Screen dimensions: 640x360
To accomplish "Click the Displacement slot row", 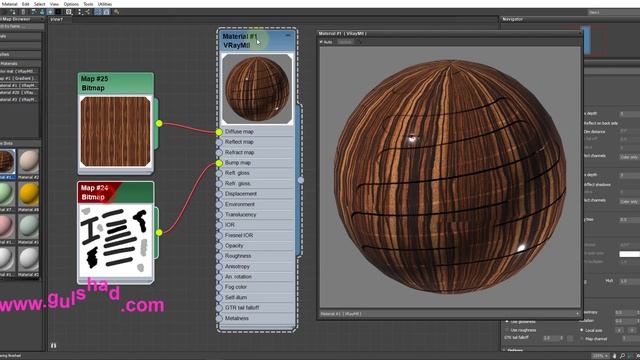I will pos(257,194).
